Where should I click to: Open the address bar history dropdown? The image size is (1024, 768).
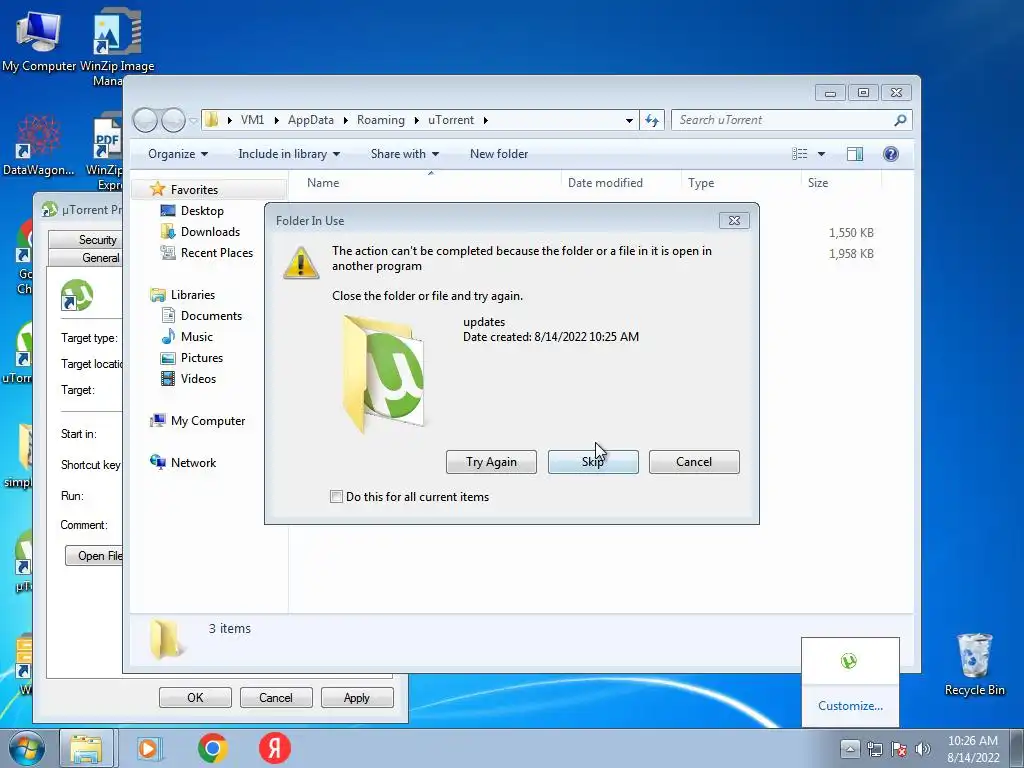pyautogui.click(x=629, y=120)
